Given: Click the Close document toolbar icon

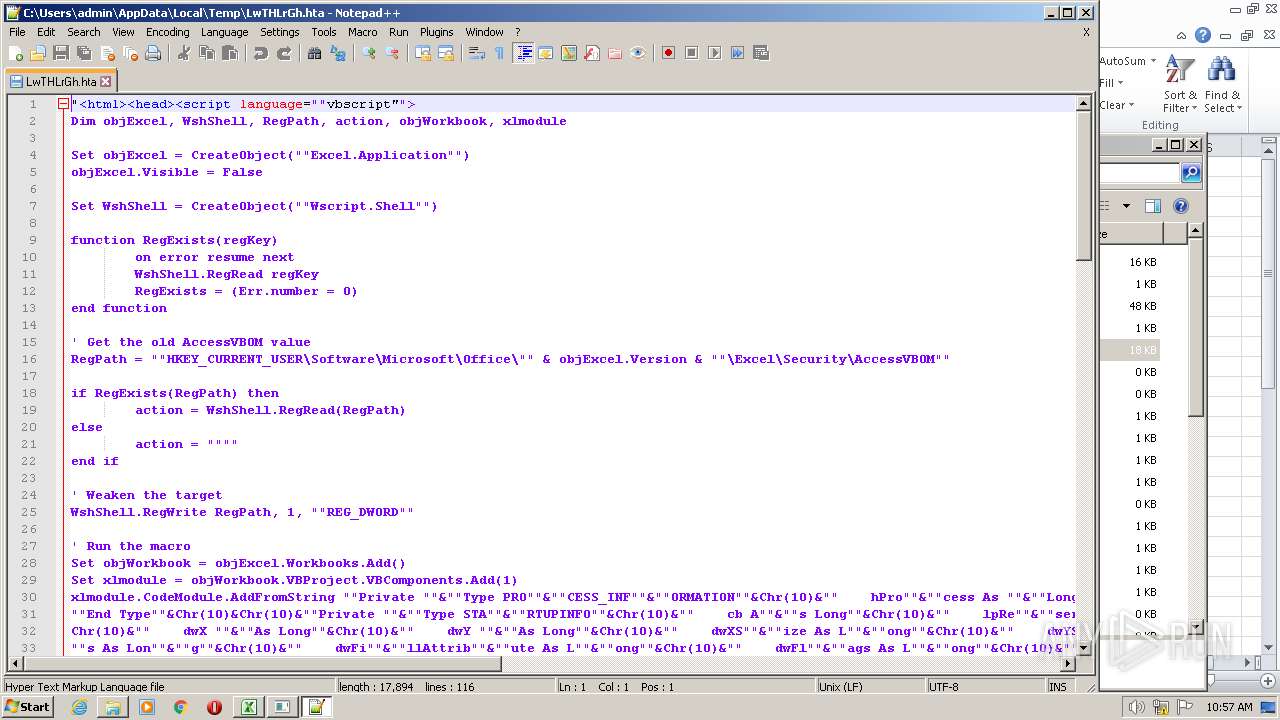Looking at the screenshot, I should coord(107,53).
